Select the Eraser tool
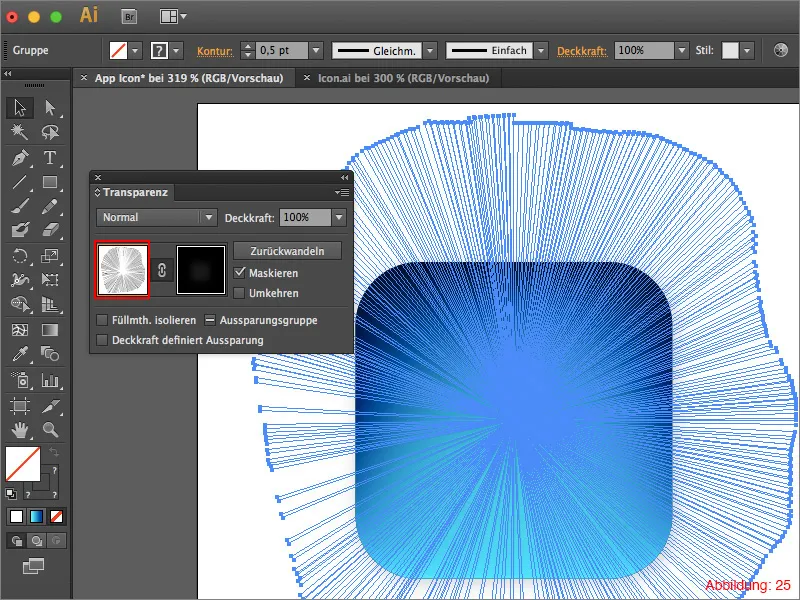800x600 pixels. click(50, 230)
